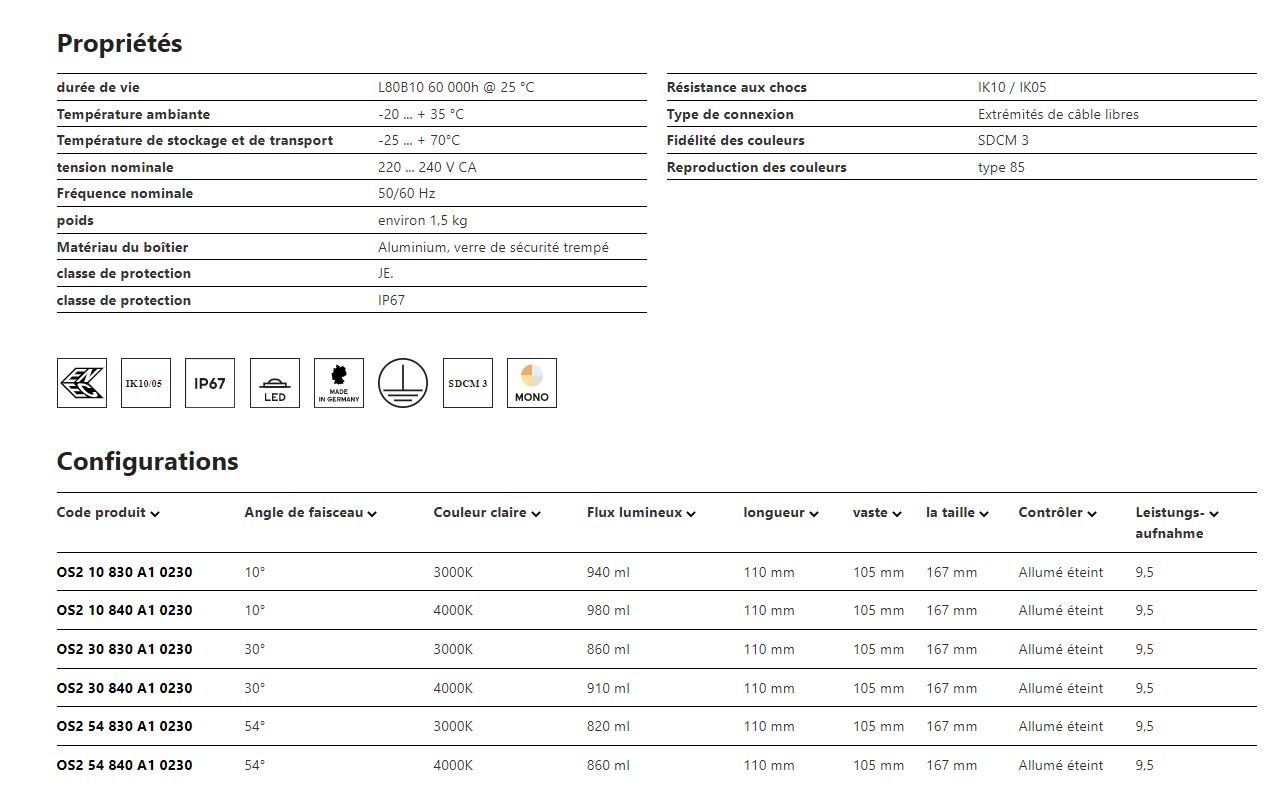Click the 50/60 Hz frequency value

pyautogui.click(x=406, y=193)
